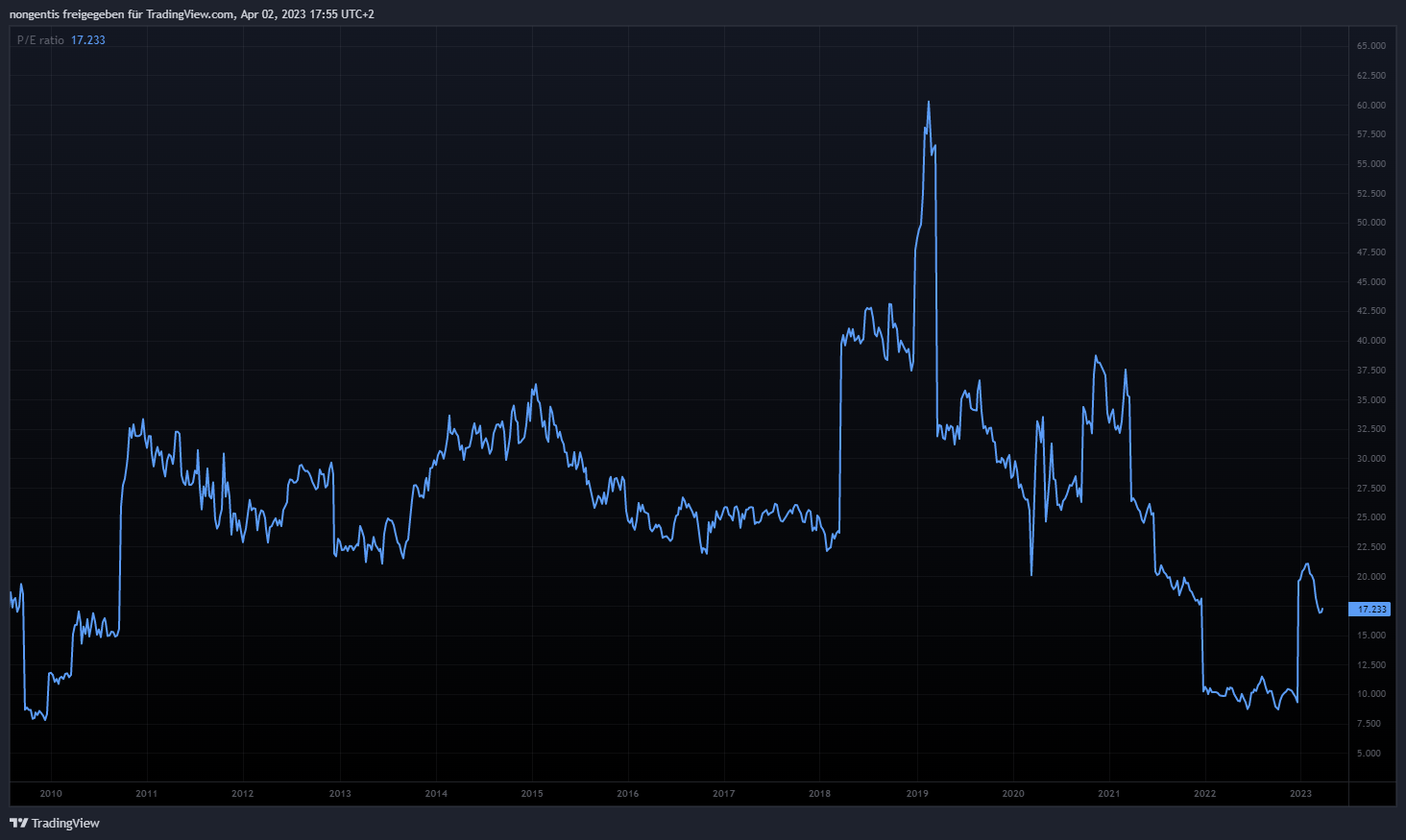Click the 60.000 mark on the price scale
This screenshot has width=1406, height=840.
pos(1370,106)
